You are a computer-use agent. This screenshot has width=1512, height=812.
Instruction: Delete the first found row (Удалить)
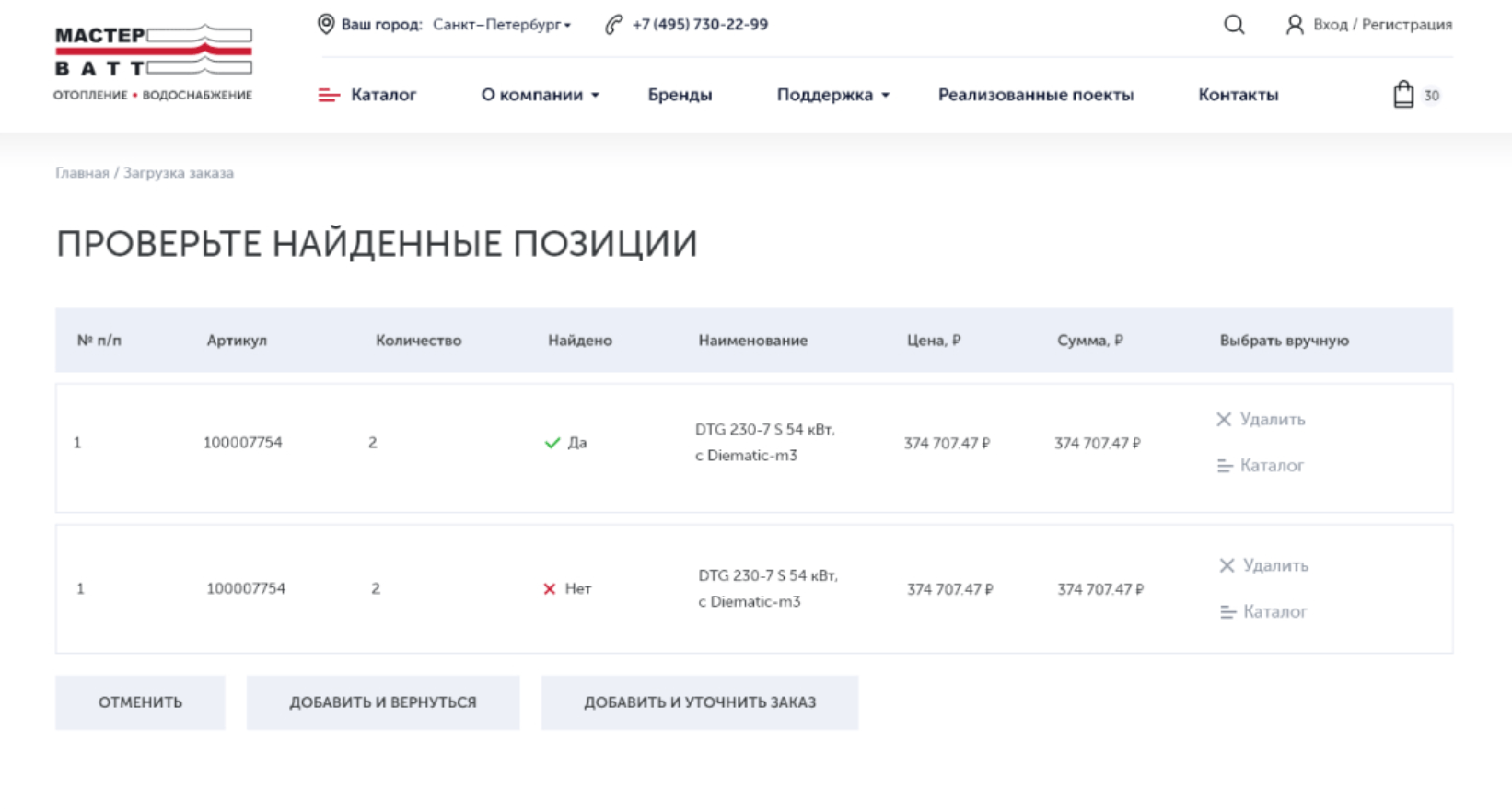(1261, 420)
